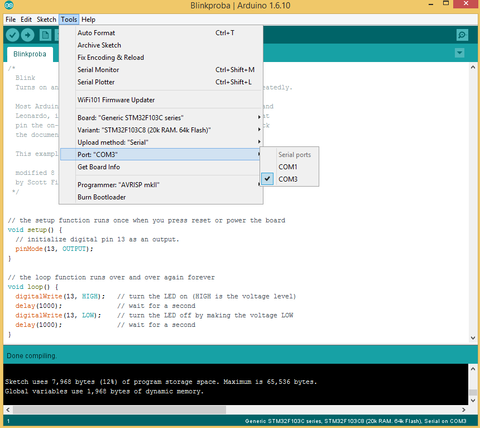Screen dimensions: 480x428
Task: Click the editor scrollbar down arrow
Action: click(x=473, y=338)
